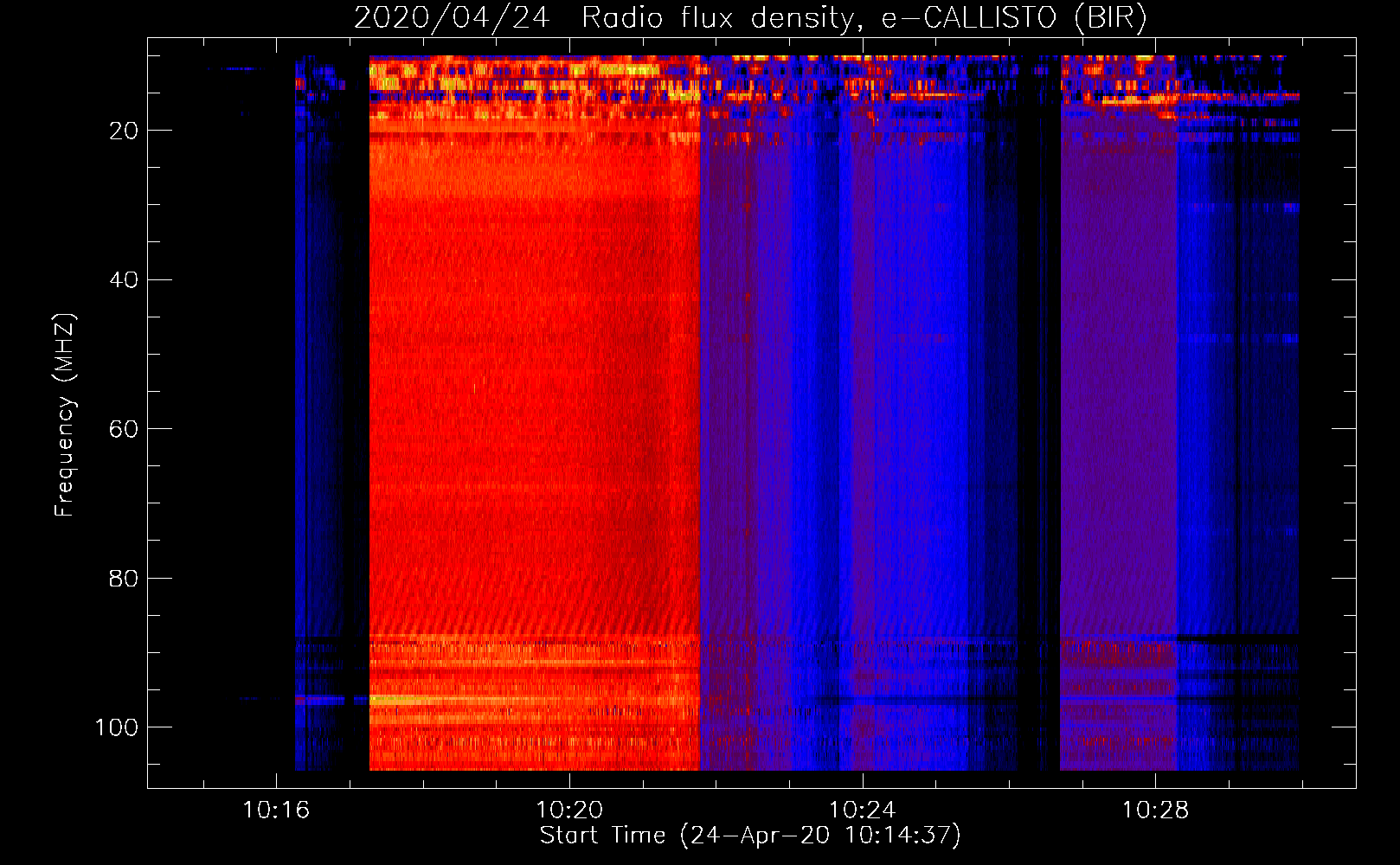Click the 40 MHz frequency tick label
Screen dimensions: 1400x865
[124, 280]
